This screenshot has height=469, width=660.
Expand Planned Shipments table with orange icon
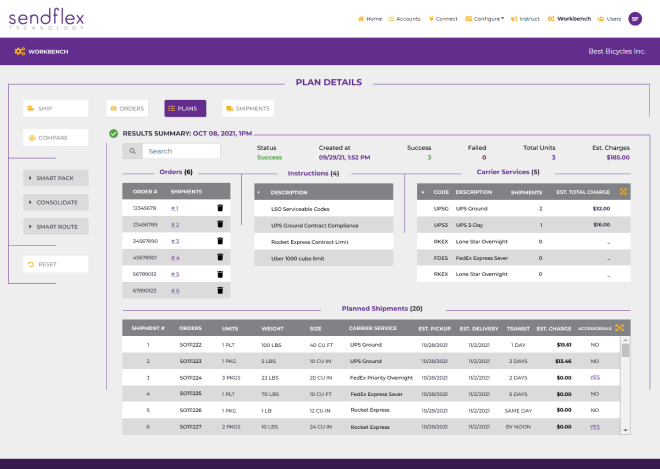(621, 327)
